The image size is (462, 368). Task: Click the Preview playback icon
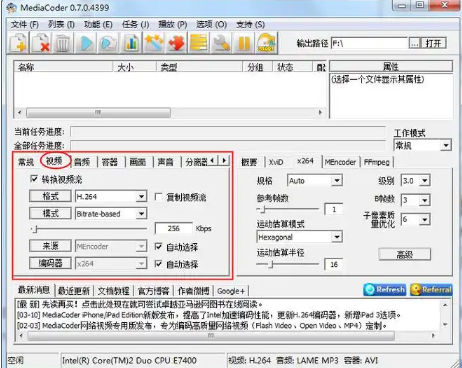tap(108, 43)
